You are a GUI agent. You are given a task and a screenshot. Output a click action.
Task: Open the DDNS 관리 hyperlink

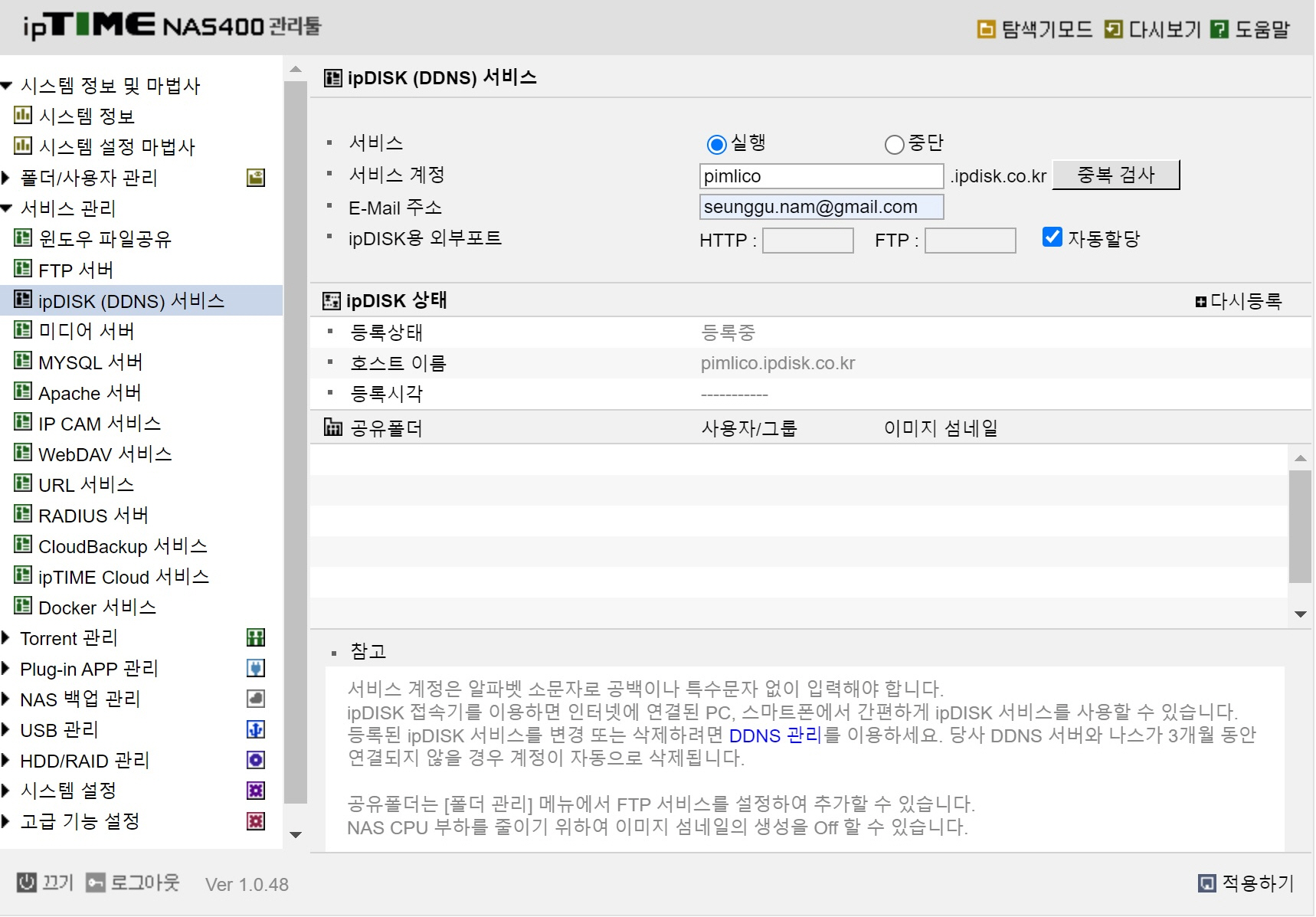774,735
